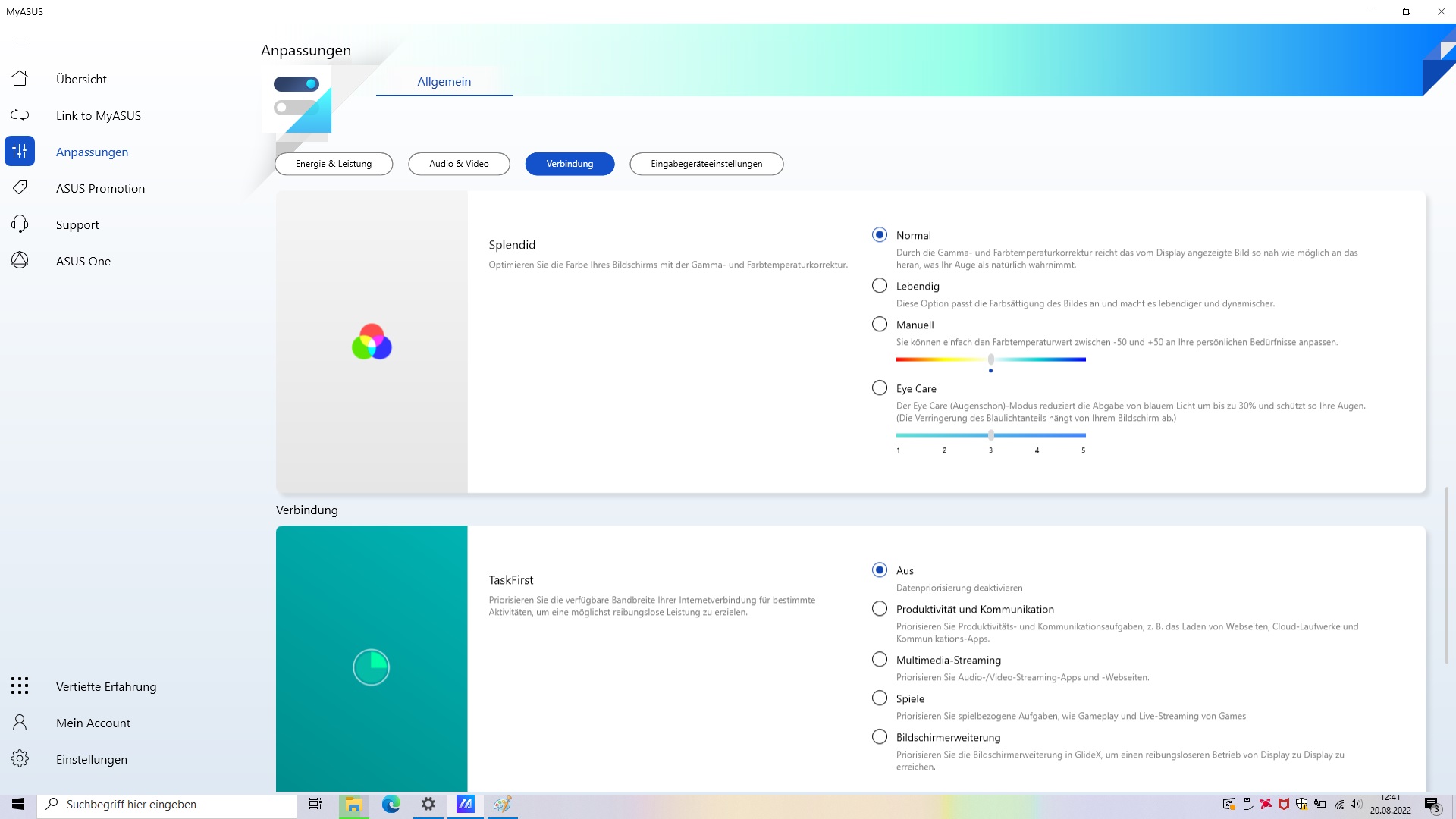Choose Spiele prioritization option
Image resolution: width=1456 pixels, height=819 pixels.
click(x=880, y=698)
